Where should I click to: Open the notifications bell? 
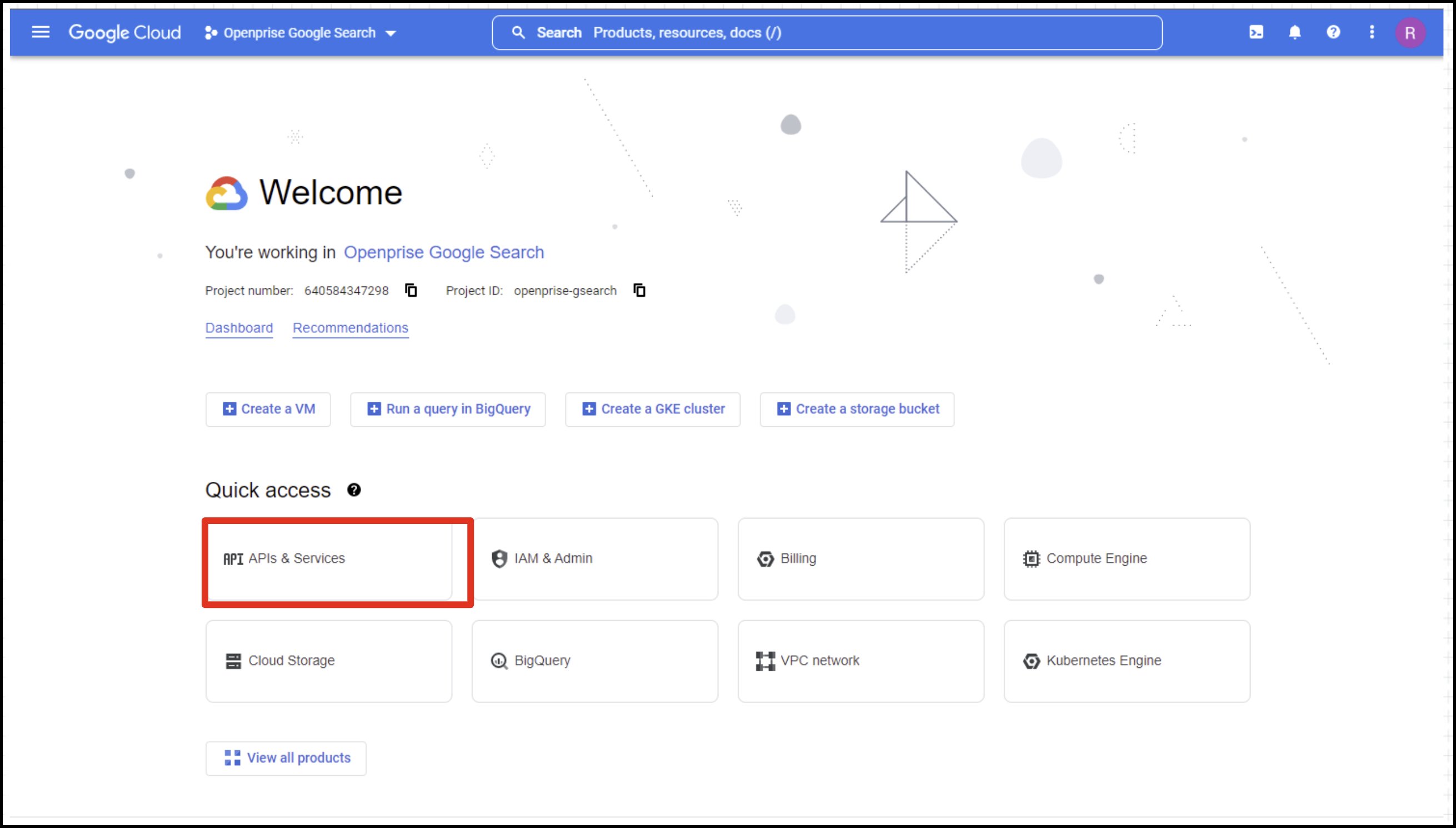point(1294,32)
